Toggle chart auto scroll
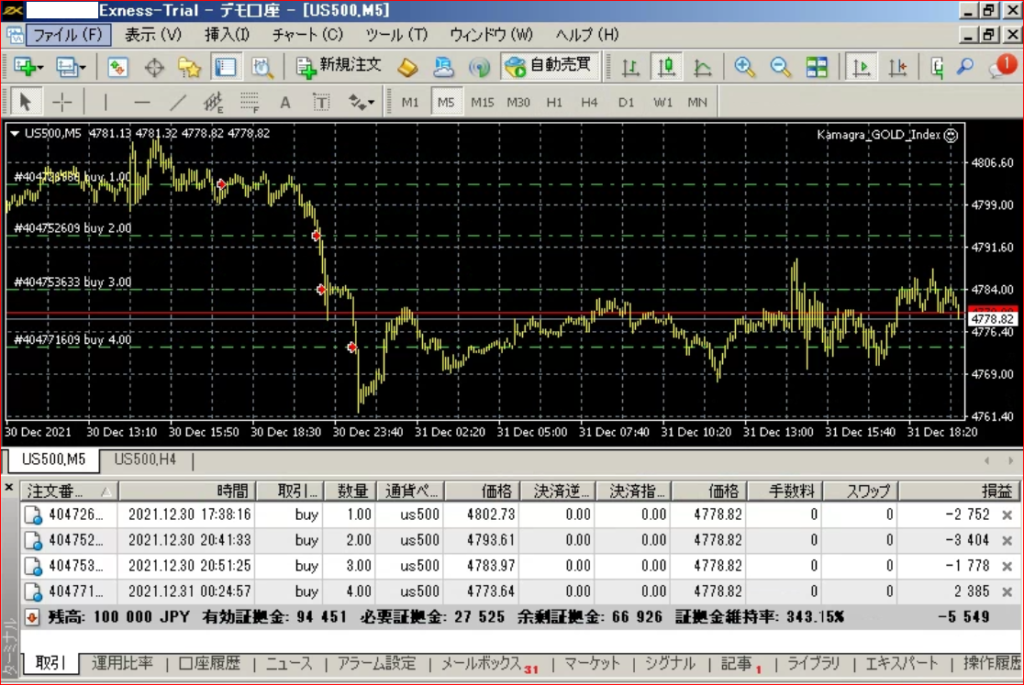 coord(859,68)
